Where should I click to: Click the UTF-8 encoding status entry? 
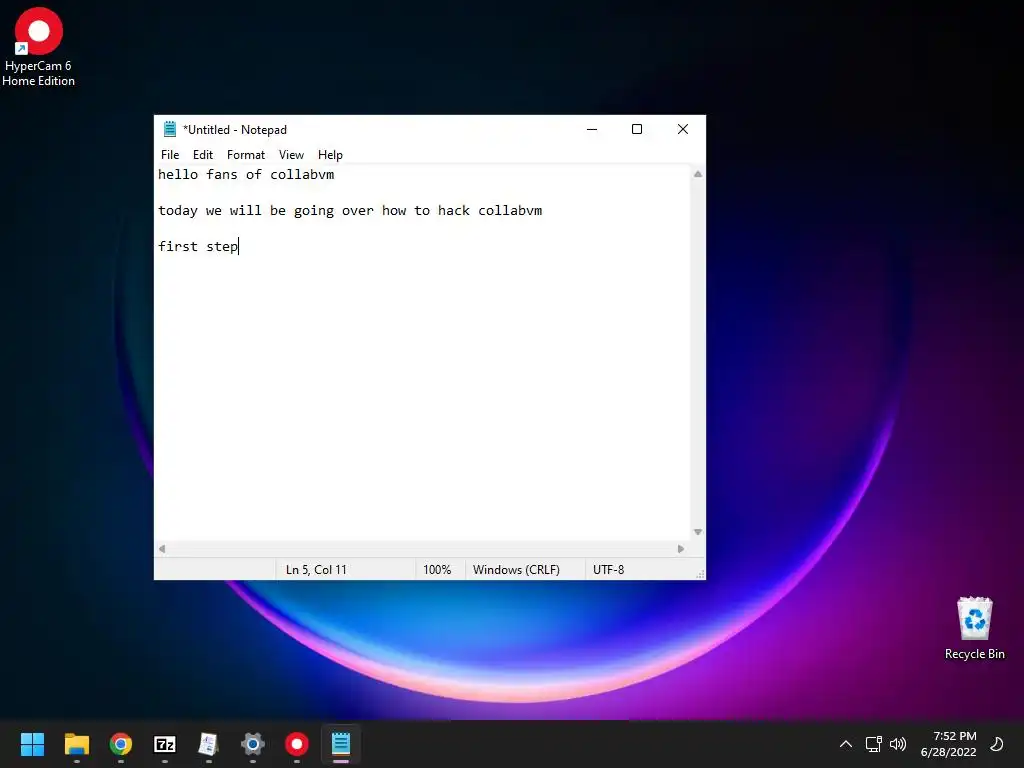pos(609,569)
